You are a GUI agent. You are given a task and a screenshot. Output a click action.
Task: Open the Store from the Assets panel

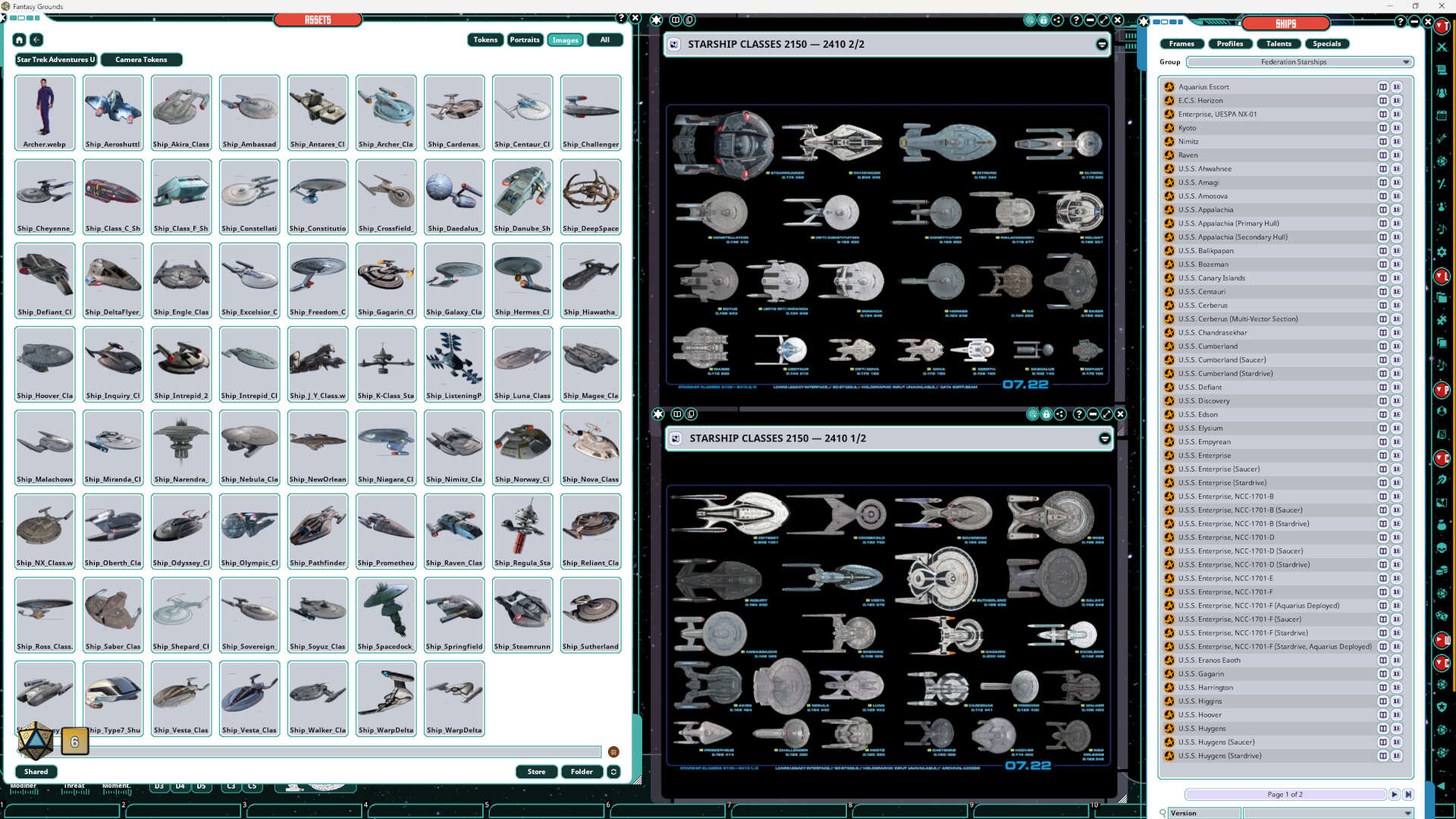tap(536, 771)
